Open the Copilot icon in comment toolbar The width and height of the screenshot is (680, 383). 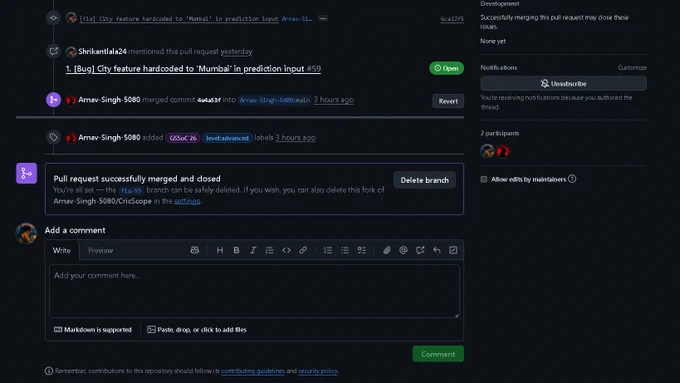coord(195,250)
